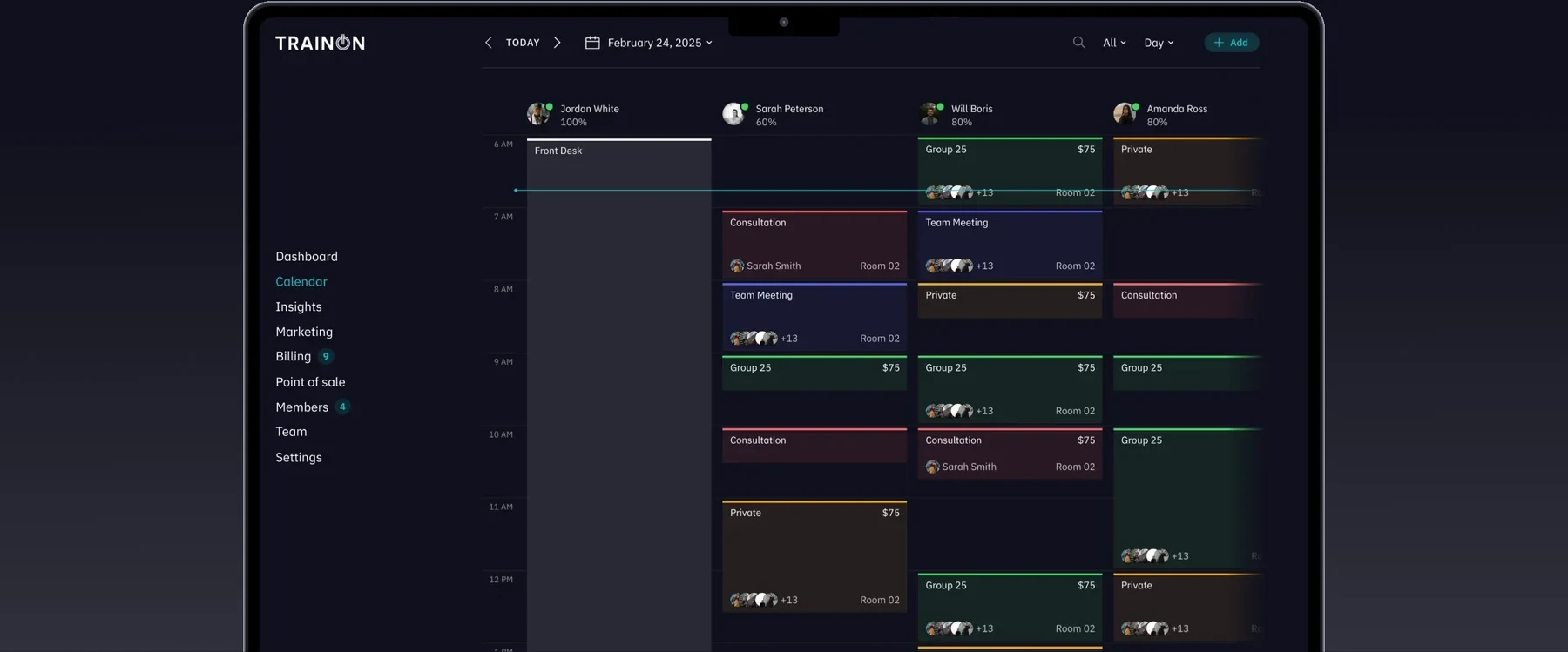This screenshot has height=652, width=1568.
Task: Click the search magnifier icon
Action: click(1078, 42)
